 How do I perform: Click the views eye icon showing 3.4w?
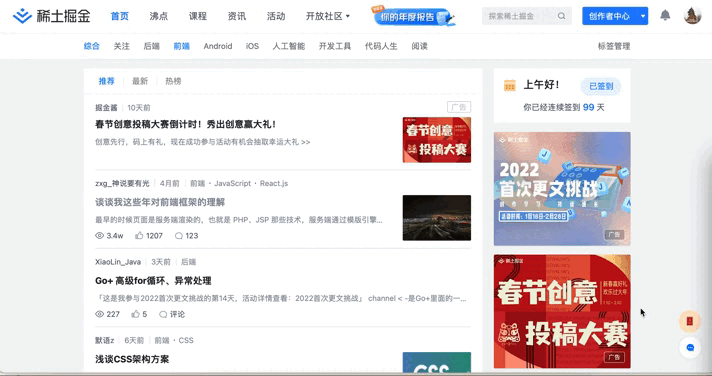point(99,236)
